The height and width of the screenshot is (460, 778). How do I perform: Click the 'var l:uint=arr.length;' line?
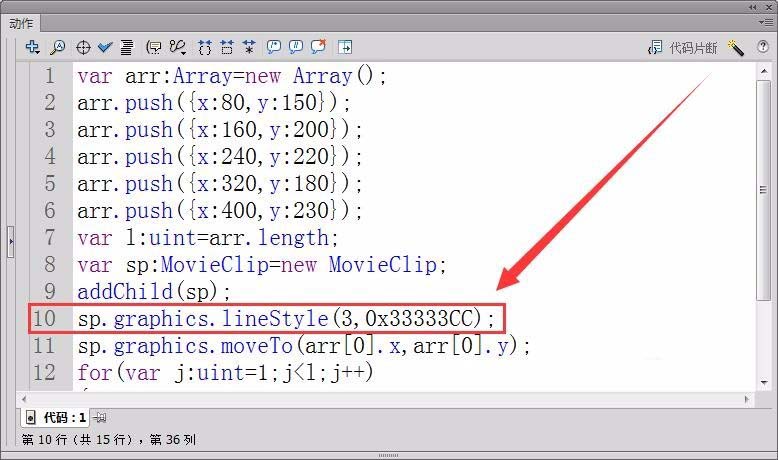pyautogui.click(x=208, y=237)
